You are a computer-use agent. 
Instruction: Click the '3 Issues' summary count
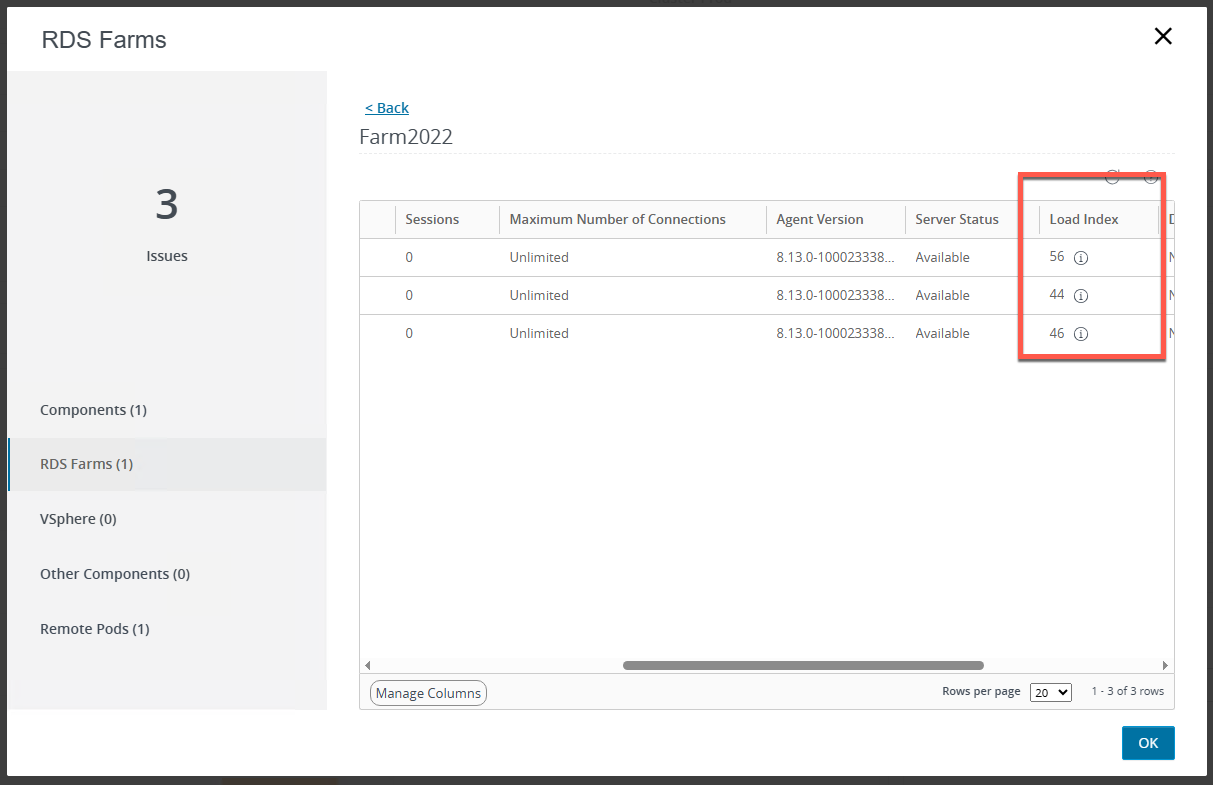click(x=167, y=224)
